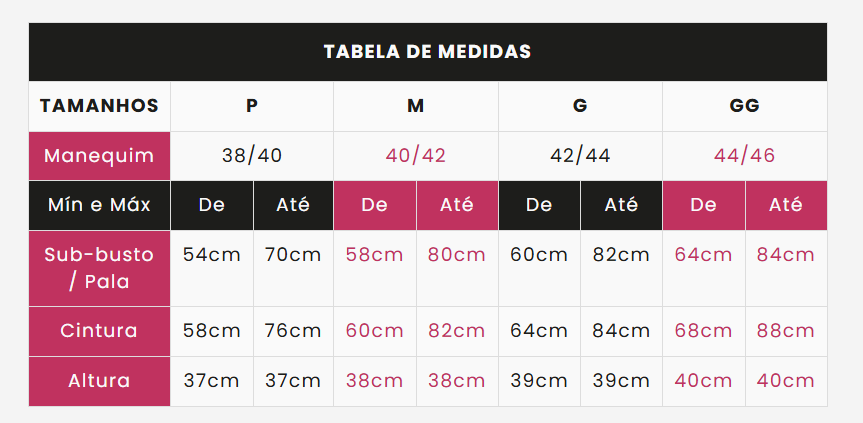The width and height of the screenshot is (863, 423).
Task: Select the Mín e Máx row label
Action: (x=100, y=205)
